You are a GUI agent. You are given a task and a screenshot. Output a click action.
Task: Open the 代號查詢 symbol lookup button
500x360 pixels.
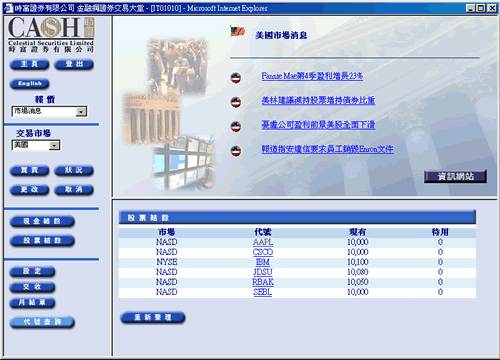click(x=42, y=322)
